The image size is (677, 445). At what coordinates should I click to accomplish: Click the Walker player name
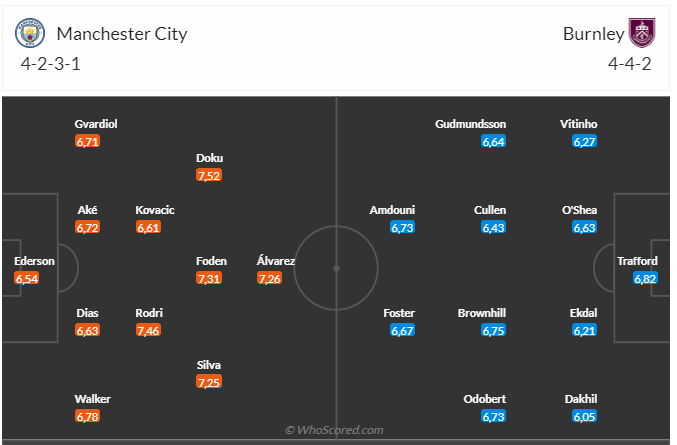(92, 399)
